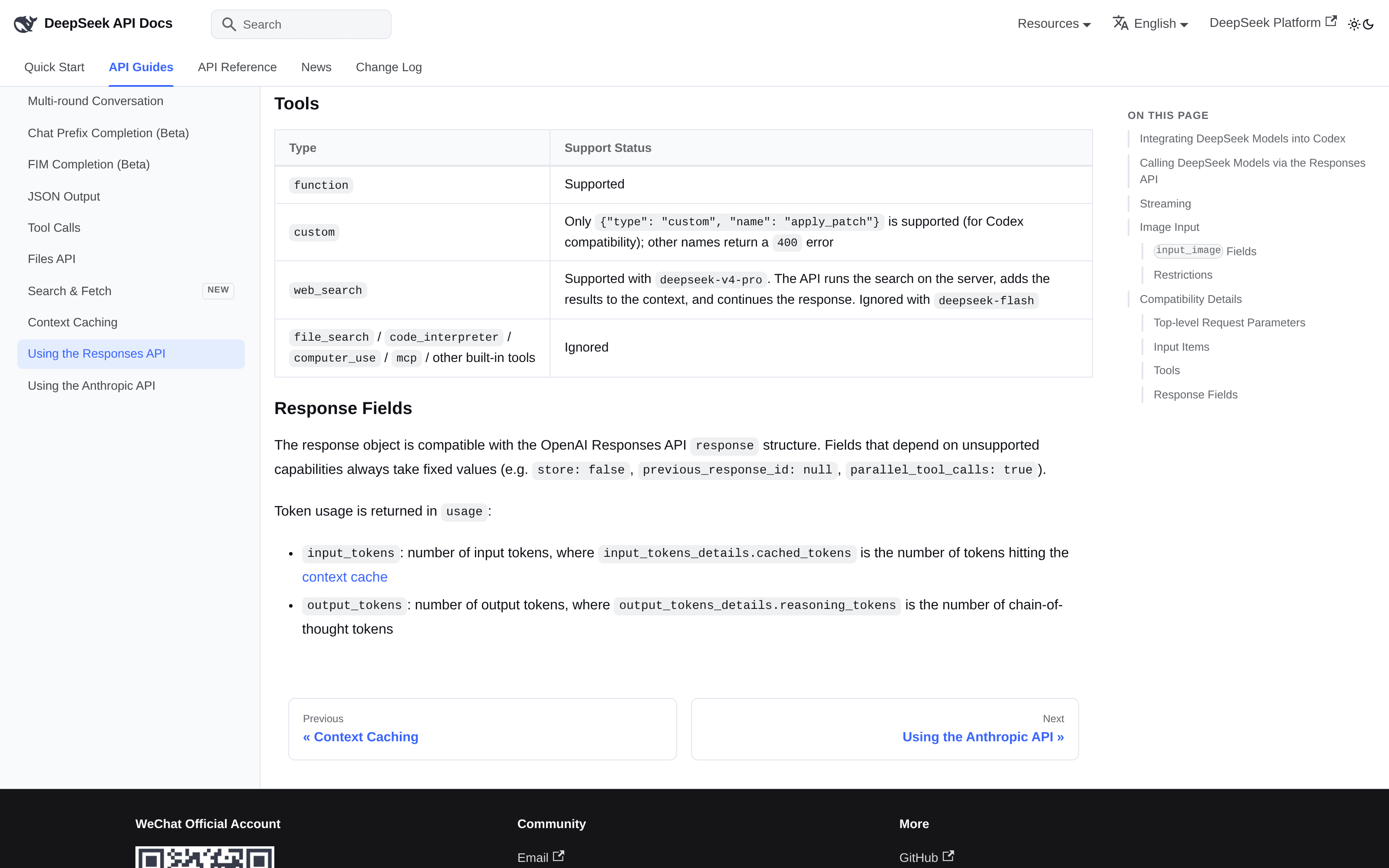This screenshot has height=868, width=1389.
Task: Click the language translate icon
Action: pyautogui.click(x=1120, y=23)
